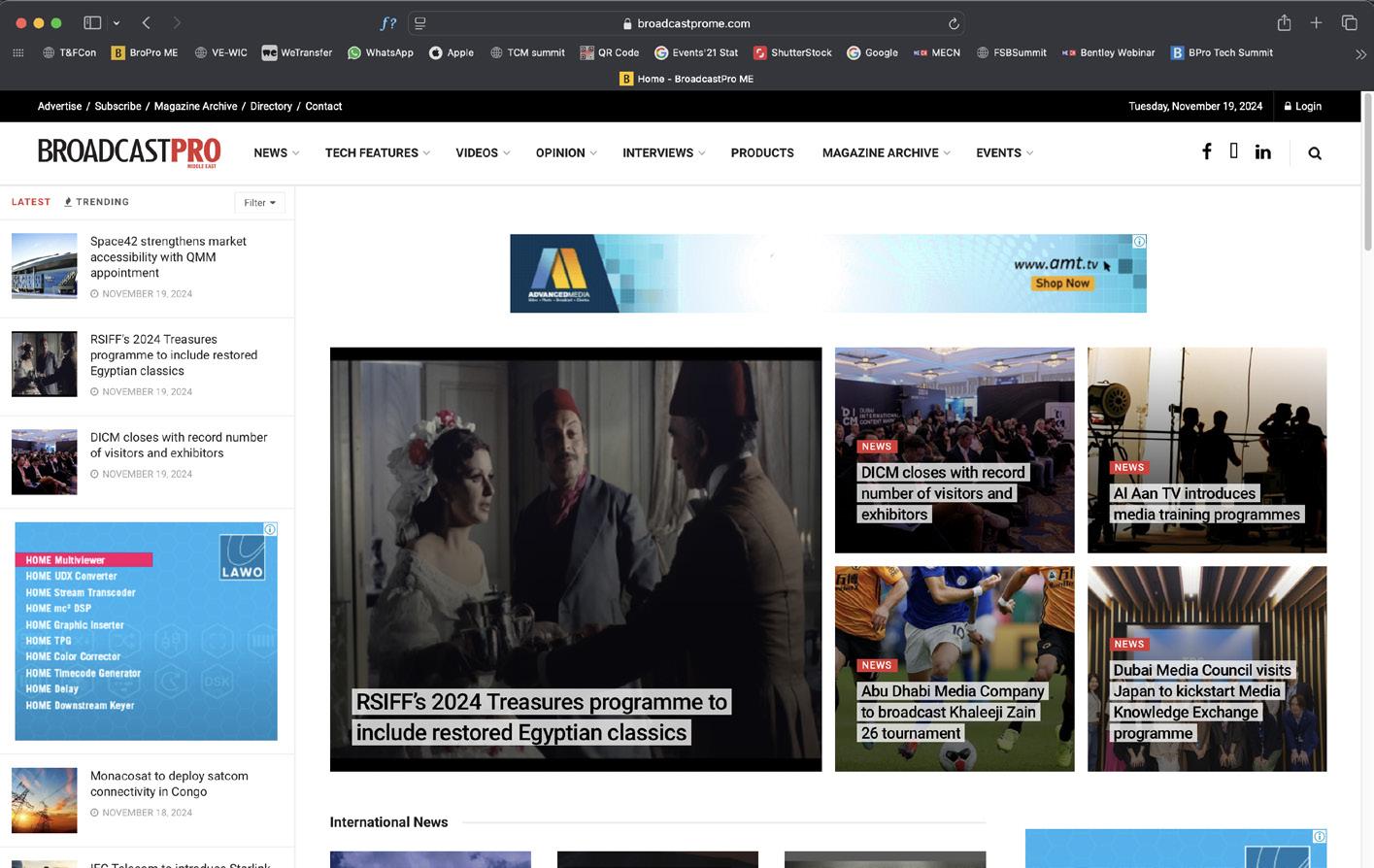Open Dubai Media Council visits Japan story
Screen dimensions: 1374x868
point(1202,701)
